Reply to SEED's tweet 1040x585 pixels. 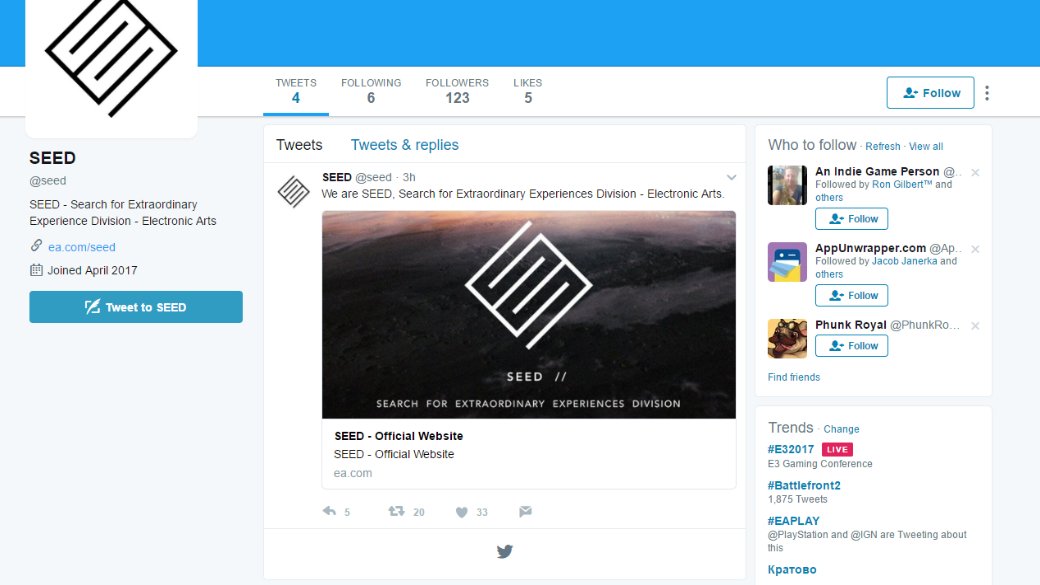[330, 511]
